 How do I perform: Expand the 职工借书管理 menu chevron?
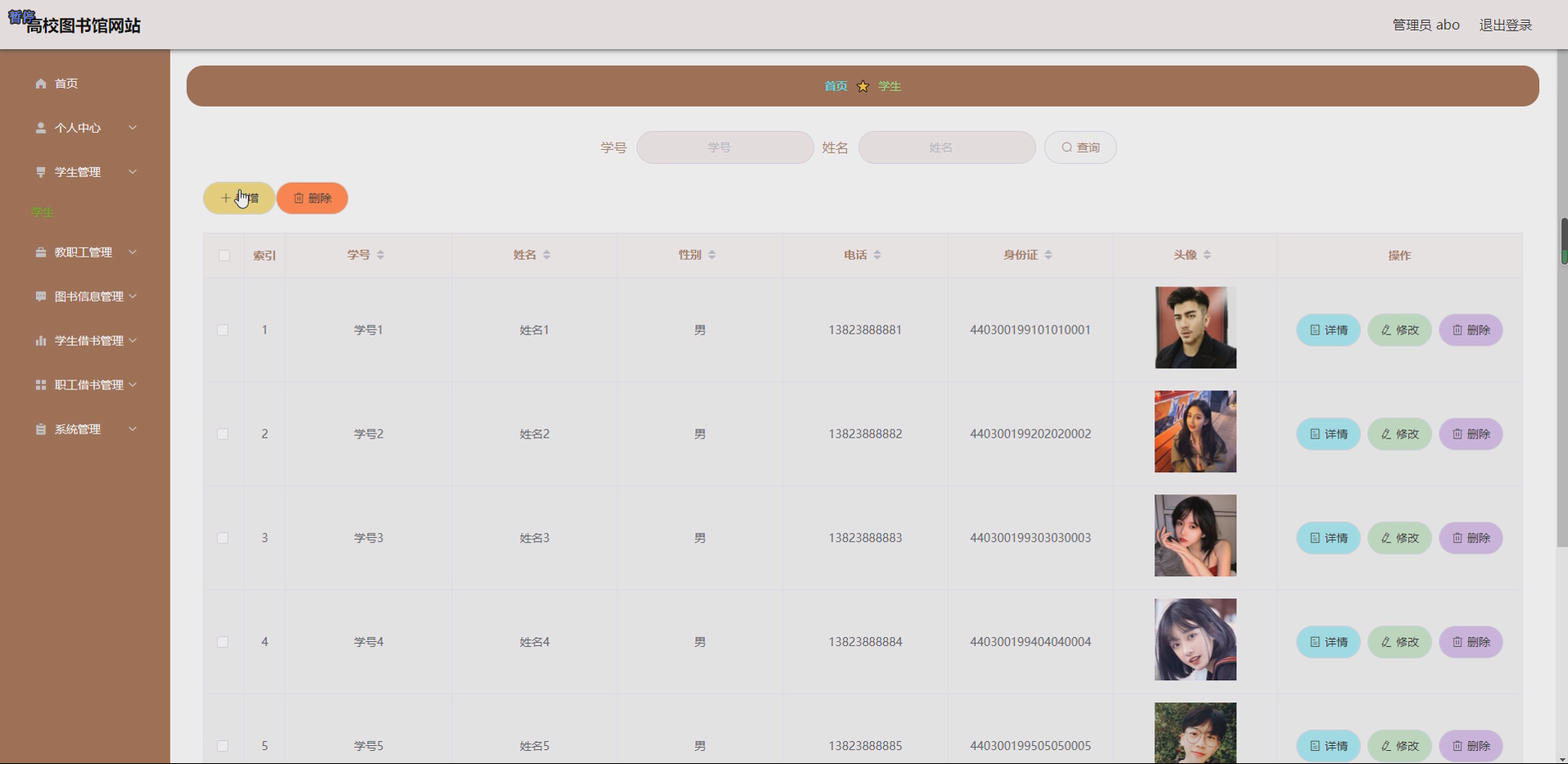(x=133, y=385)
